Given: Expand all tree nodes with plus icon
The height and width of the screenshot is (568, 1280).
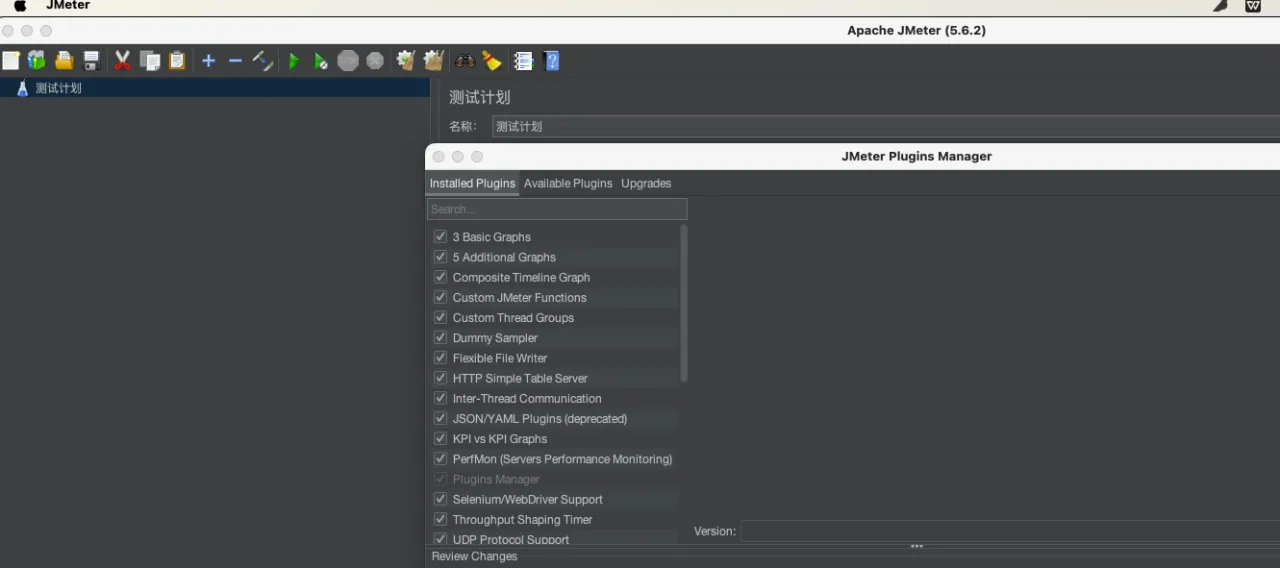Looking at the screenshot, I should [208, 61].
